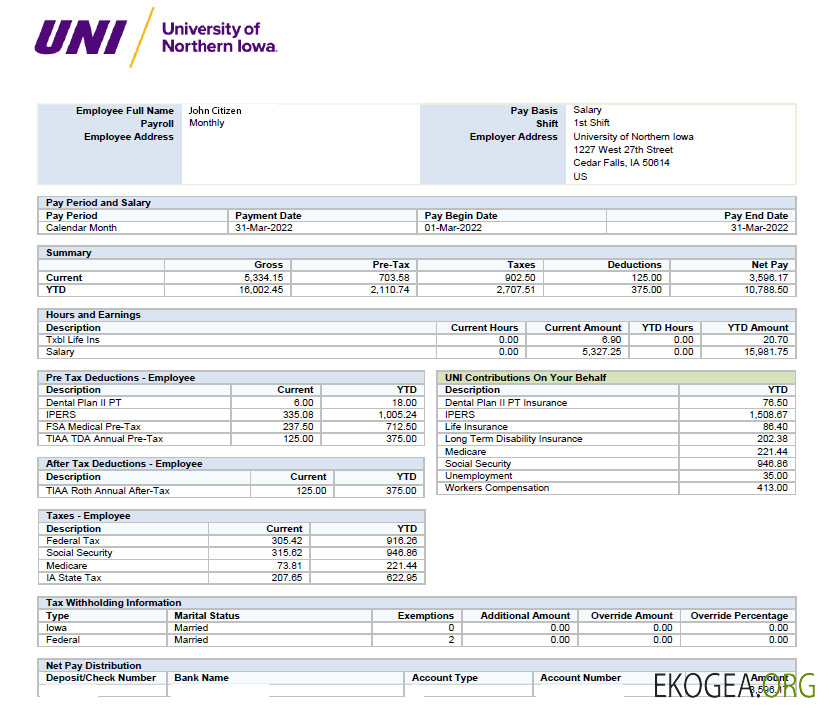
Task: Click the TIAA TDA Annual Pre-Tax row
Action: point(231,439)
